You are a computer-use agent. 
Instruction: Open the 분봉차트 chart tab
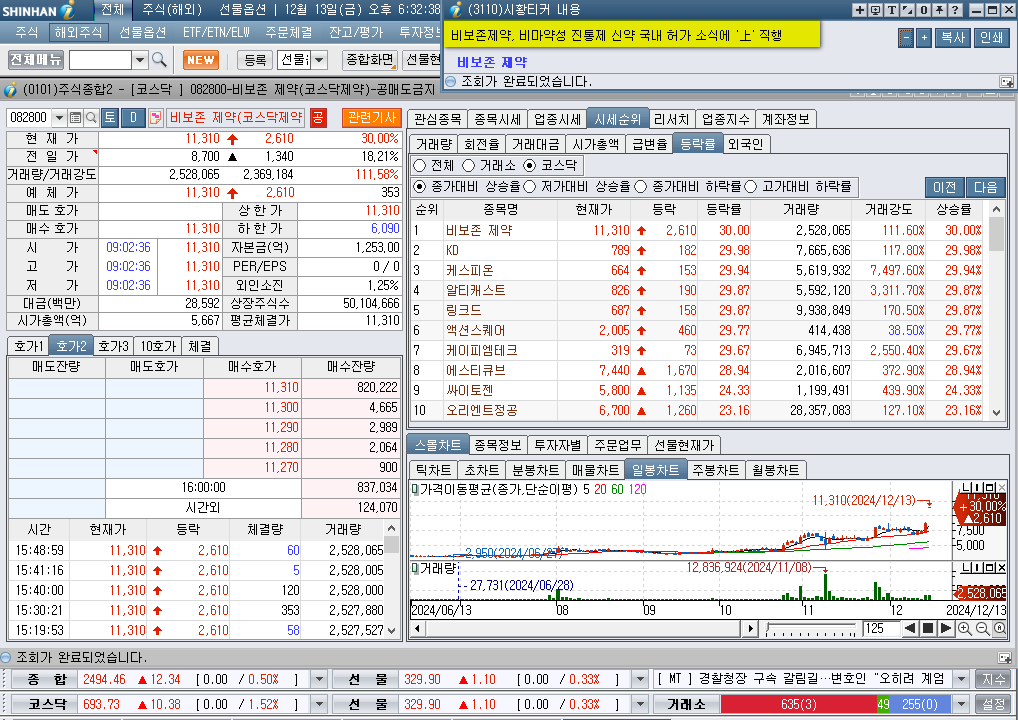(536, 470)
